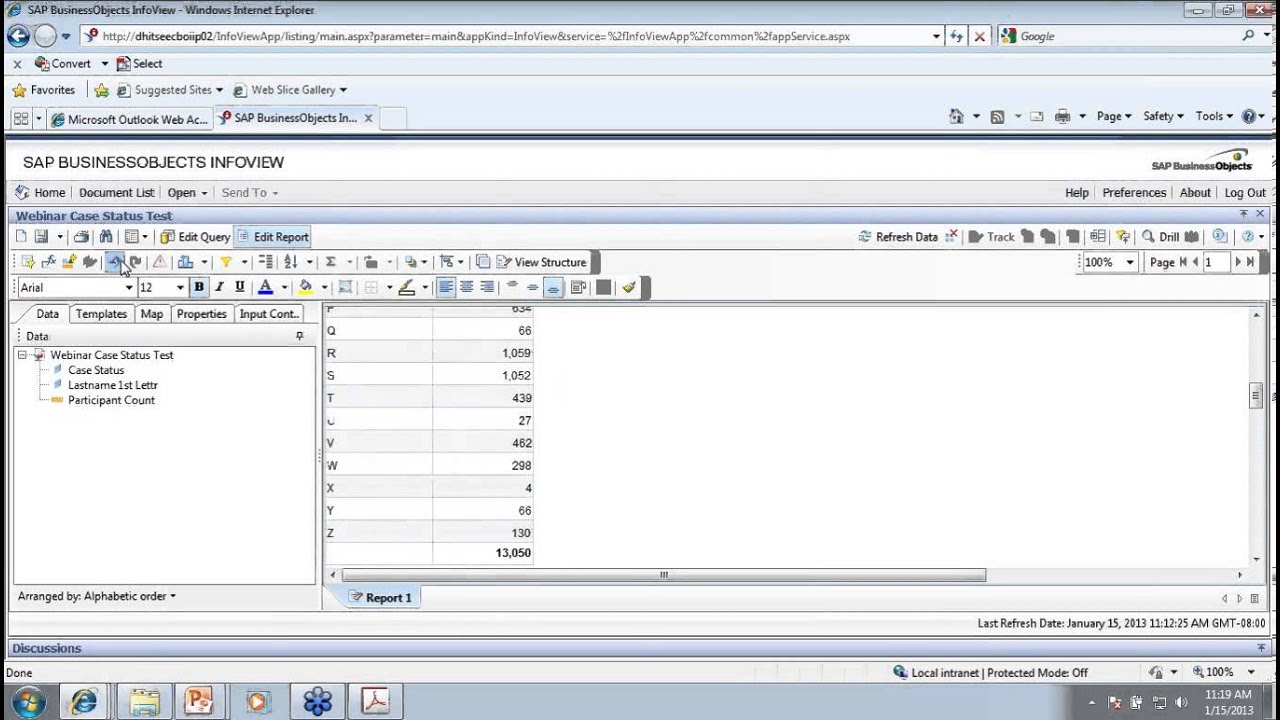Toggle underline formatting
Viewport: 1280px width, 720px height.
pos(240,287)
